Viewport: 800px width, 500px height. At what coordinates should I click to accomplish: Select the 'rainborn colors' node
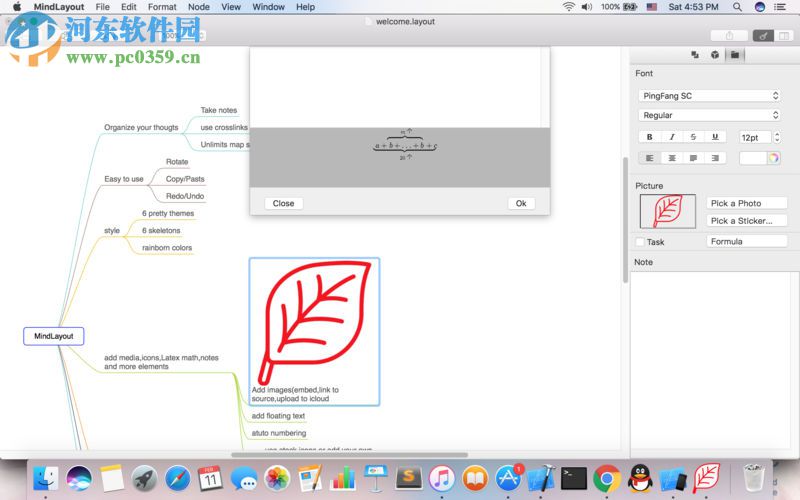[x=167, y=248]
